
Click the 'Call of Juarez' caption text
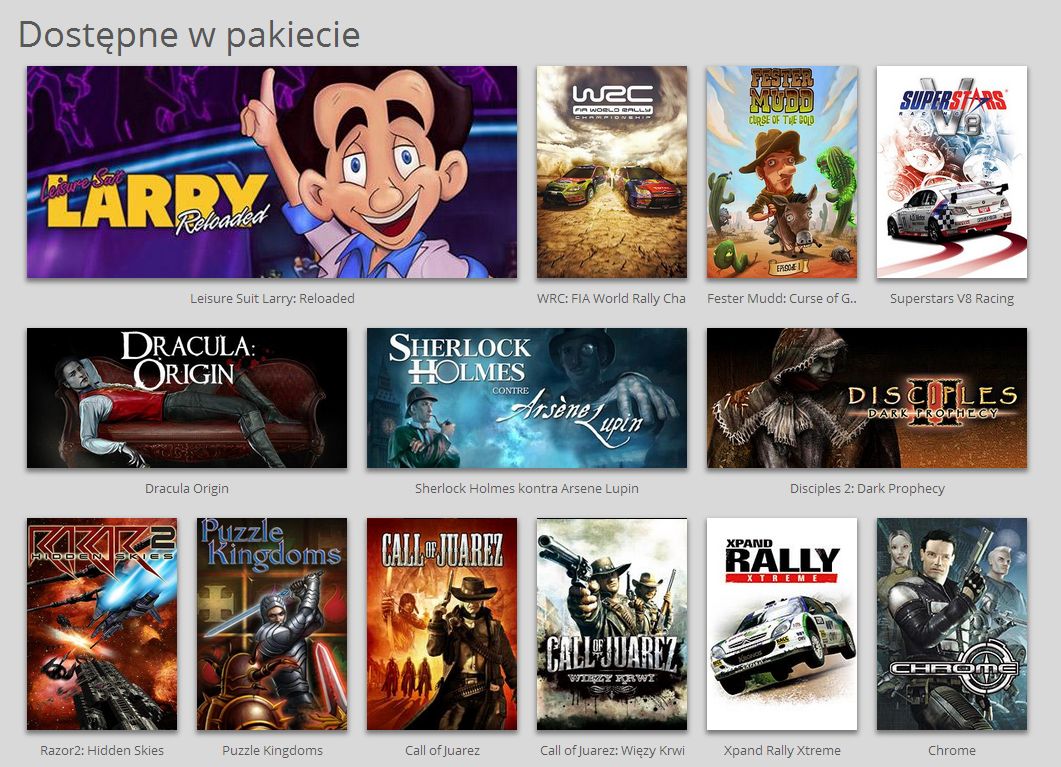(442, 750)
